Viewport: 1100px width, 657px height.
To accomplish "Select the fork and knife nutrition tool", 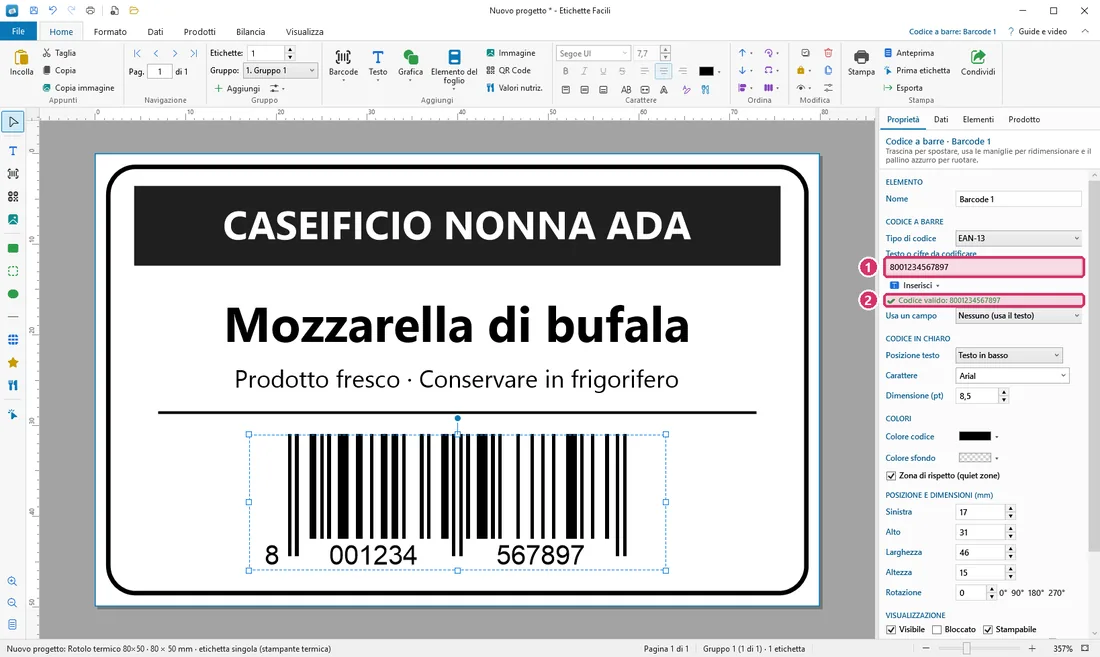I will (13, 385).
